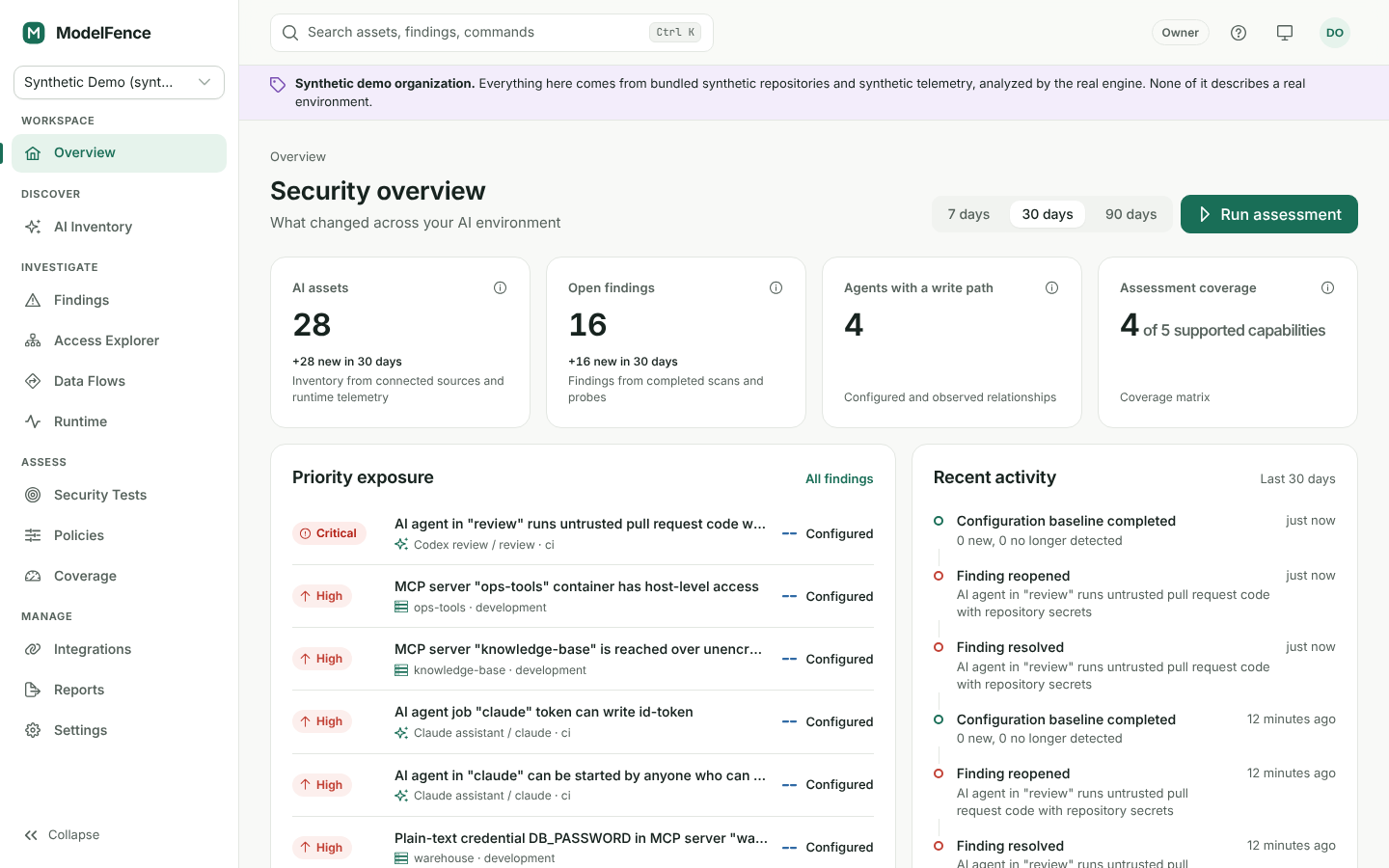The image size is (1389, 868).
Task: Click the Data Flows diamond icon
Action: 33,381
